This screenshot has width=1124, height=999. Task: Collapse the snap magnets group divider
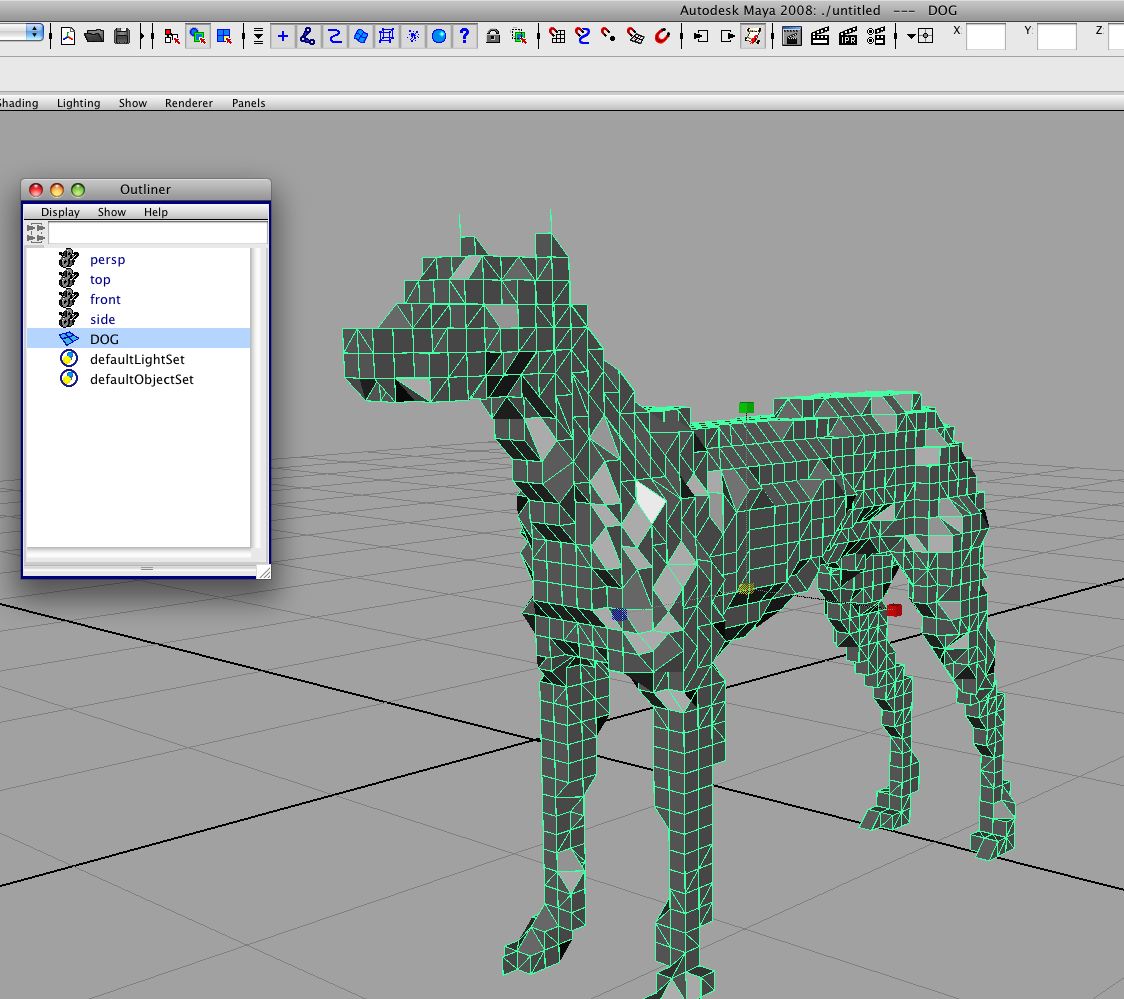click(x=538, y=36)
